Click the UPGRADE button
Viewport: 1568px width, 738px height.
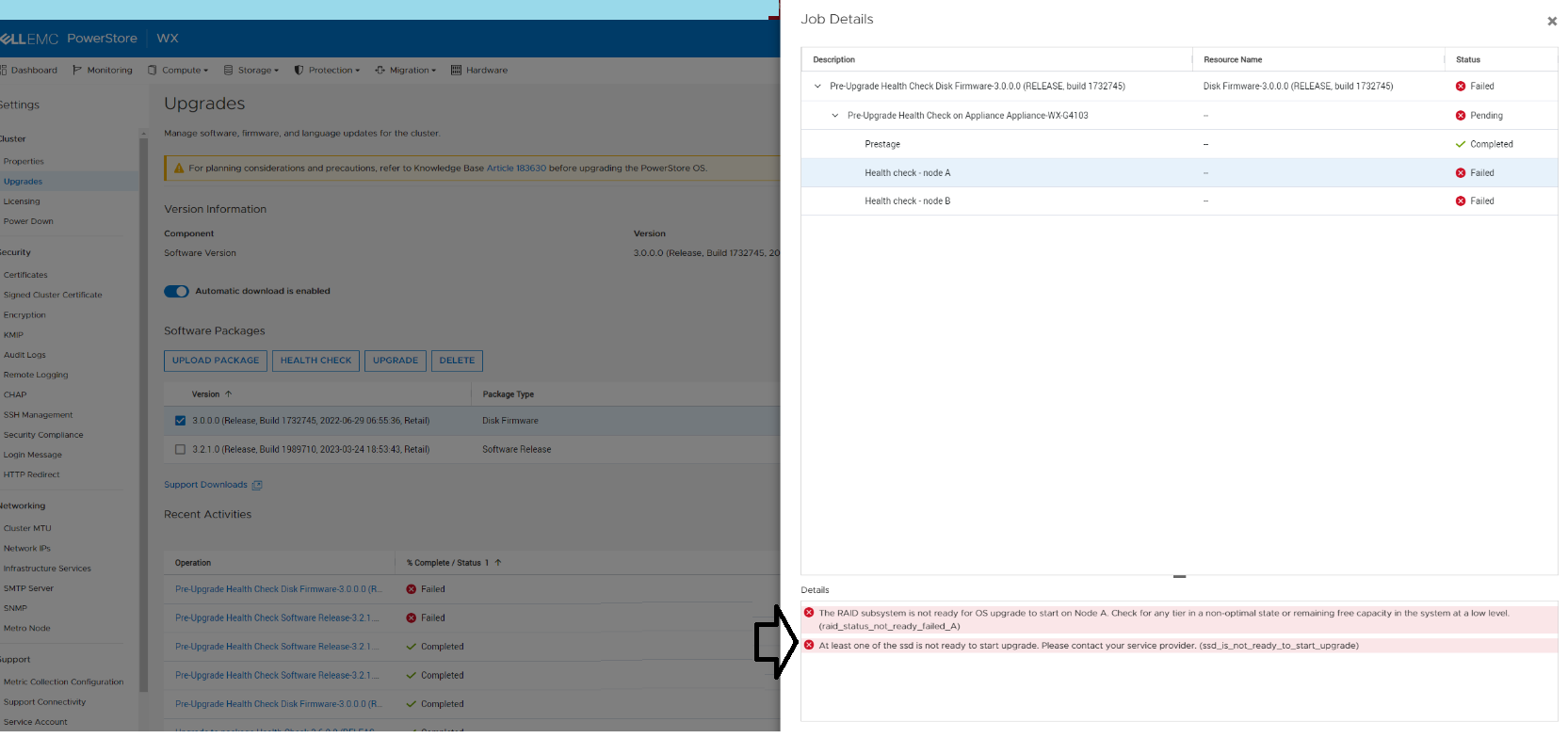(x=396, y=361)
